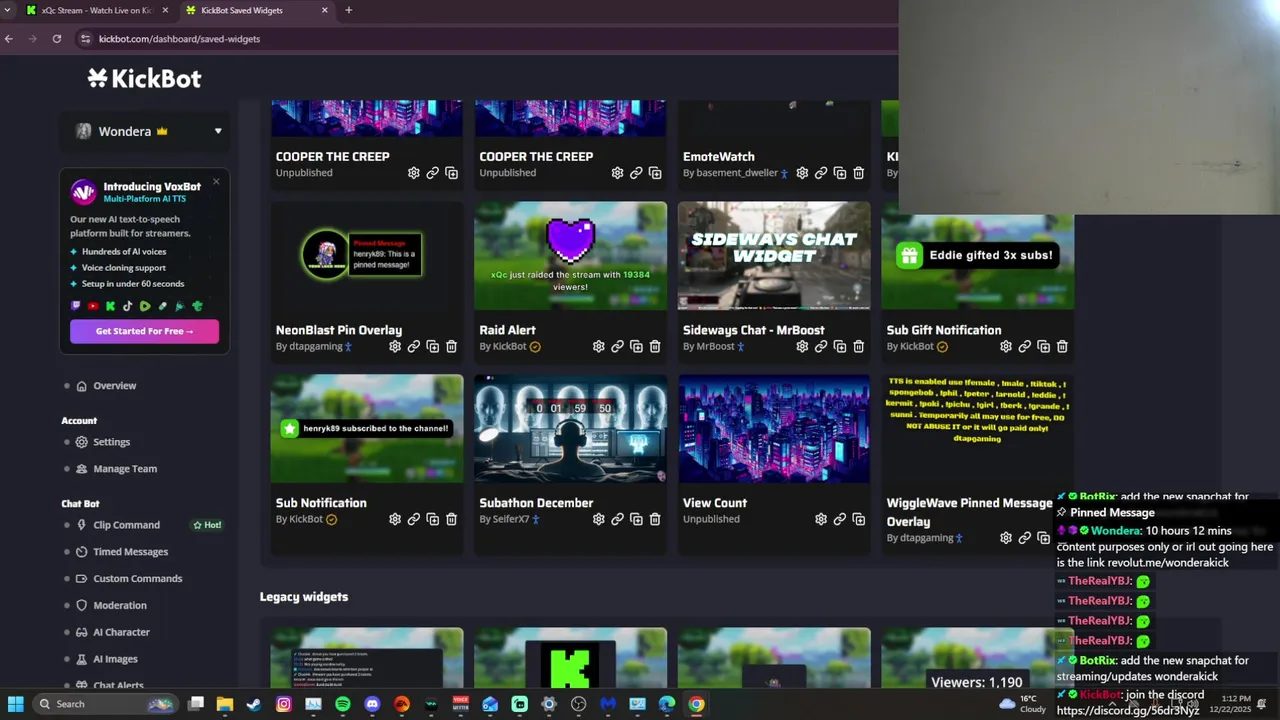Copy link icon for NeonBlast Pin Overlay

[x=413, y=346]
